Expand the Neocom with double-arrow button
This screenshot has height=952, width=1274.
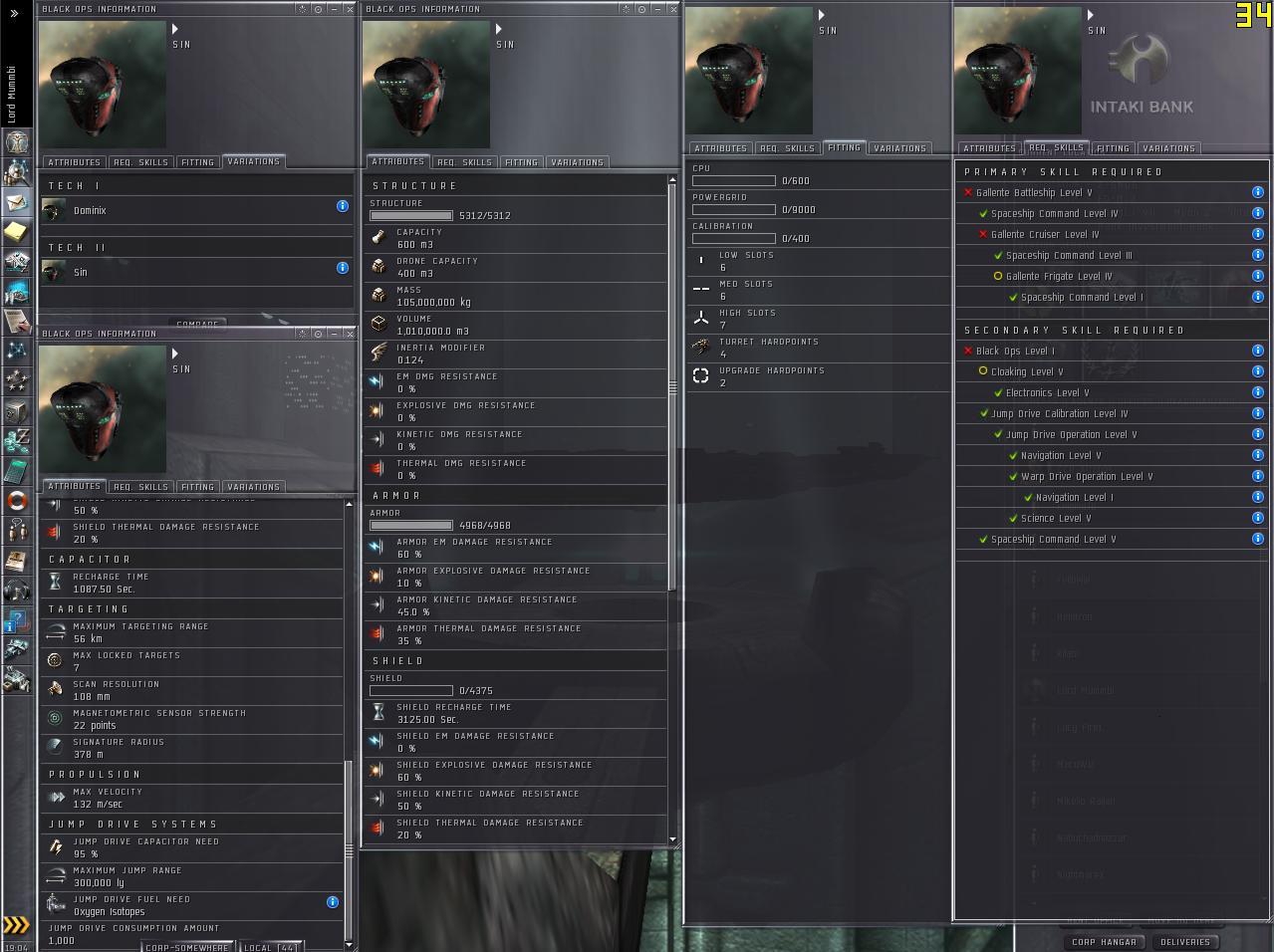tap(15, 14)
